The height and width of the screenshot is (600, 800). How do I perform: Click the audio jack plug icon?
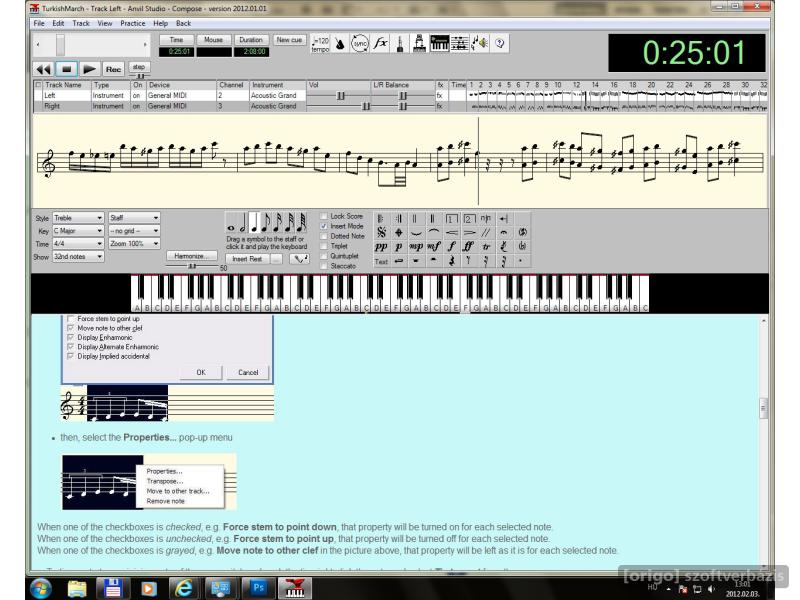[x=400, y=44]
